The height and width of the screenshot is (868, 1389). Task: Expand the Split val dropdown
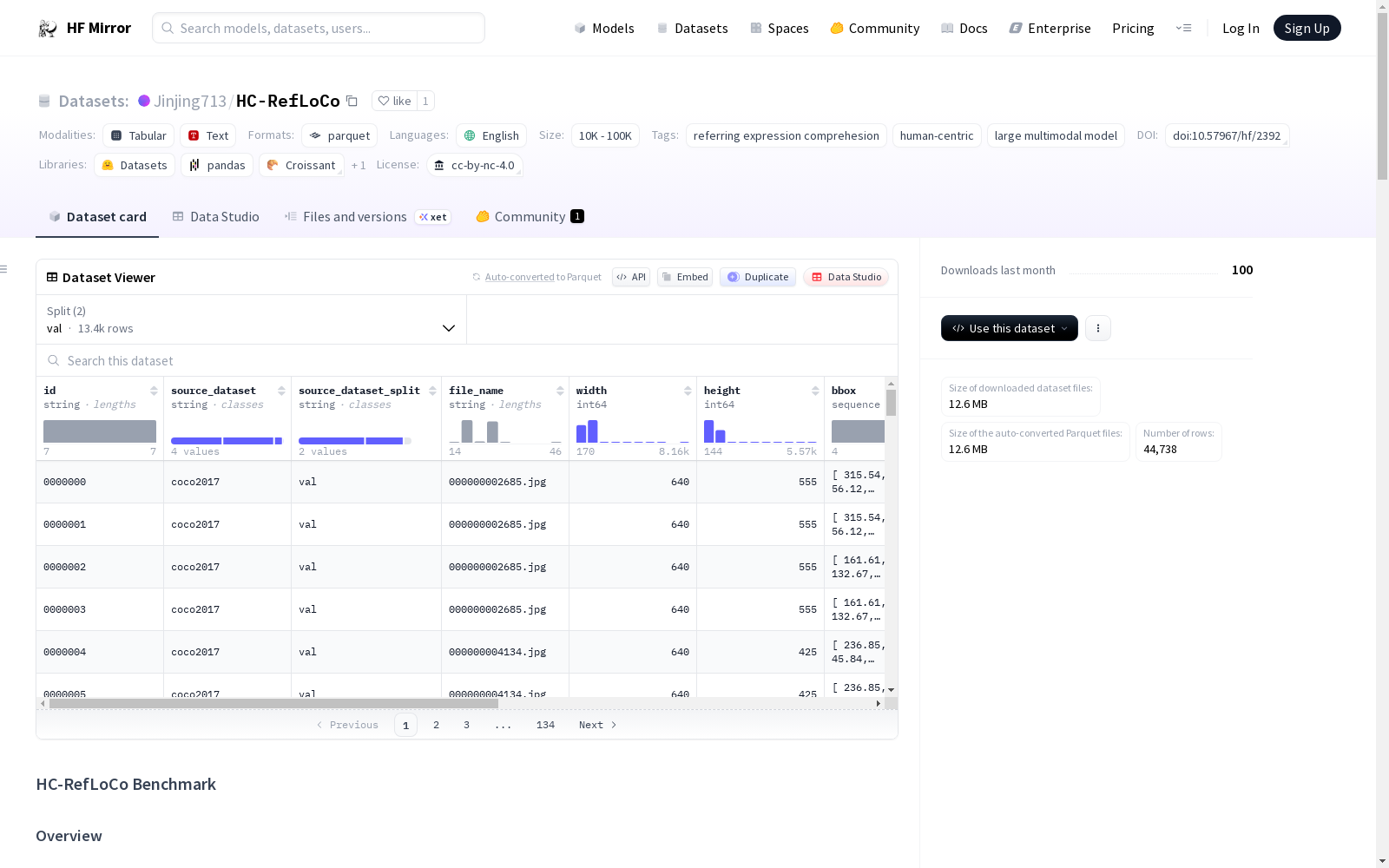[x=252, y=319]
